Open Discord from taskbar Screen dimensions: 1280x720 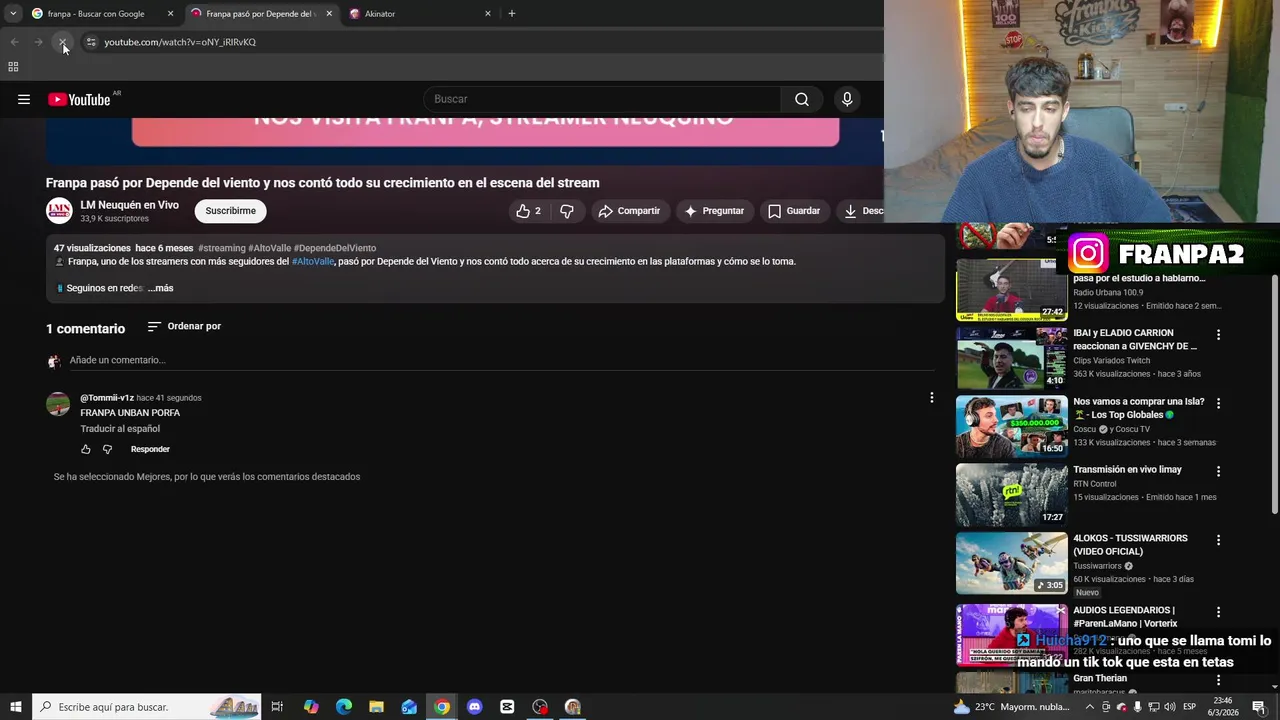pos(475,707)
